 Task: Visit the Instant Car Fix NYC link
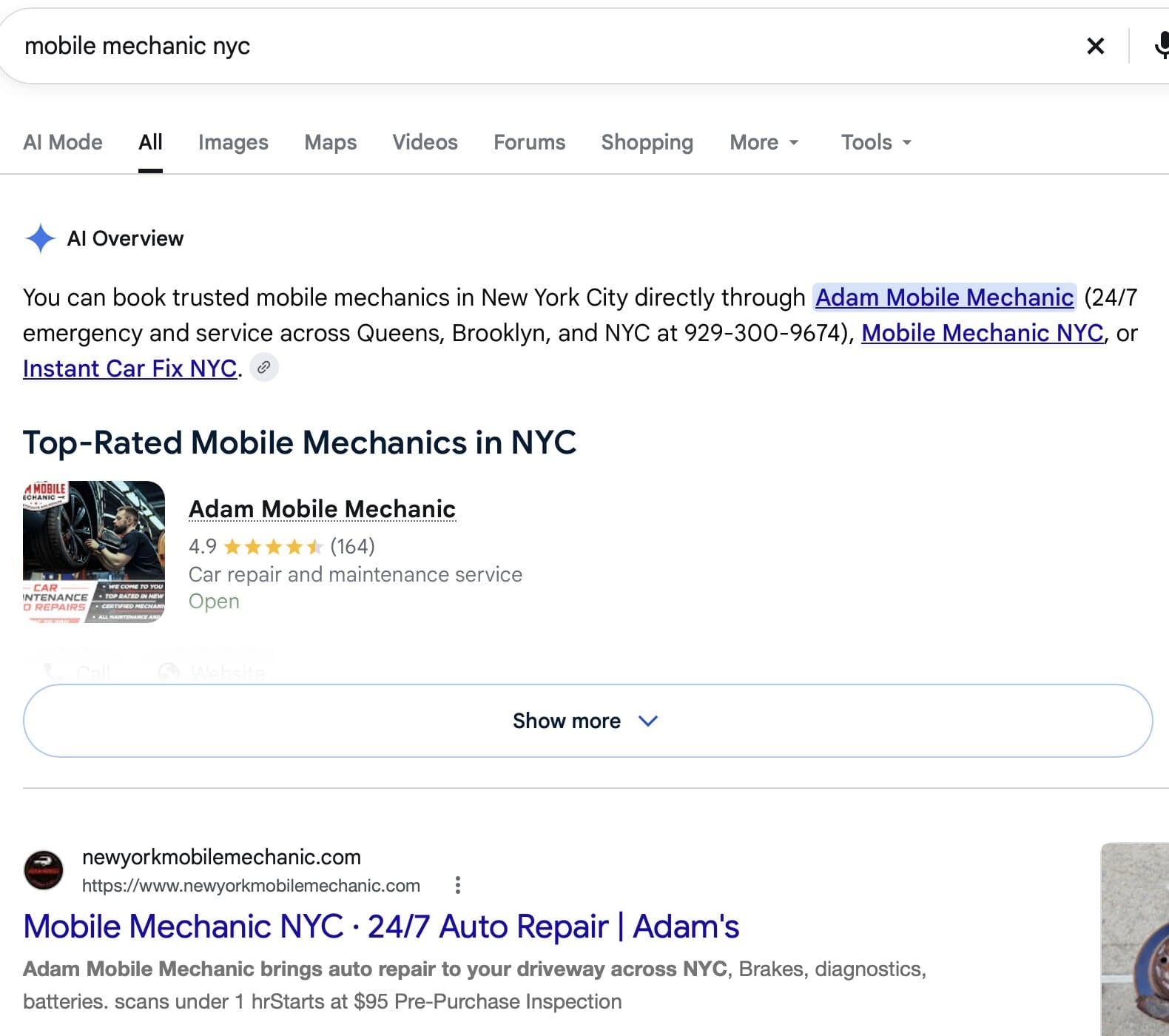(x=130, y=369)
